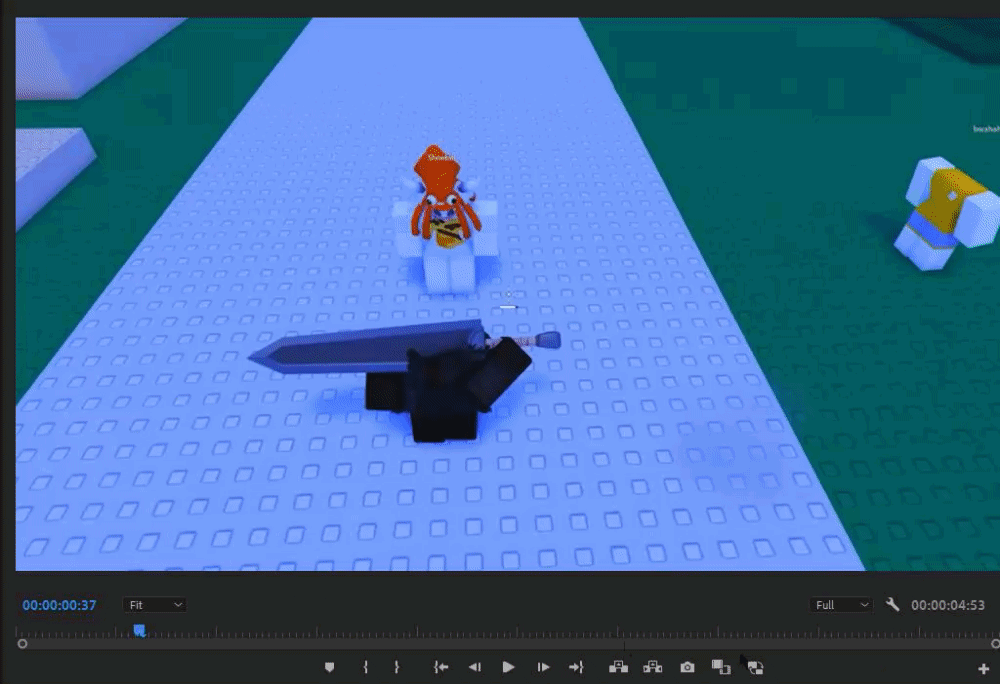Step forward one frame
The image size is (1000, 684).
click(542, 666)
